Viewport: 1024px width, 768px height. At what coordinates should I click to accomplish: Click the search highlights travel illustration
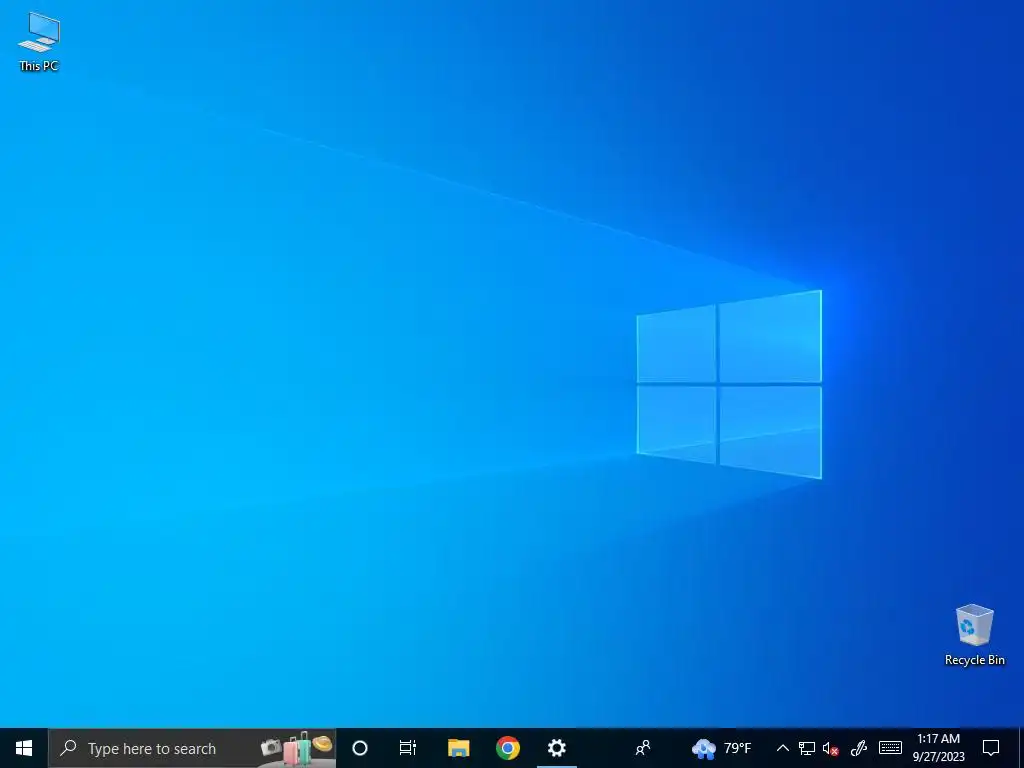[x=296, y=748]
